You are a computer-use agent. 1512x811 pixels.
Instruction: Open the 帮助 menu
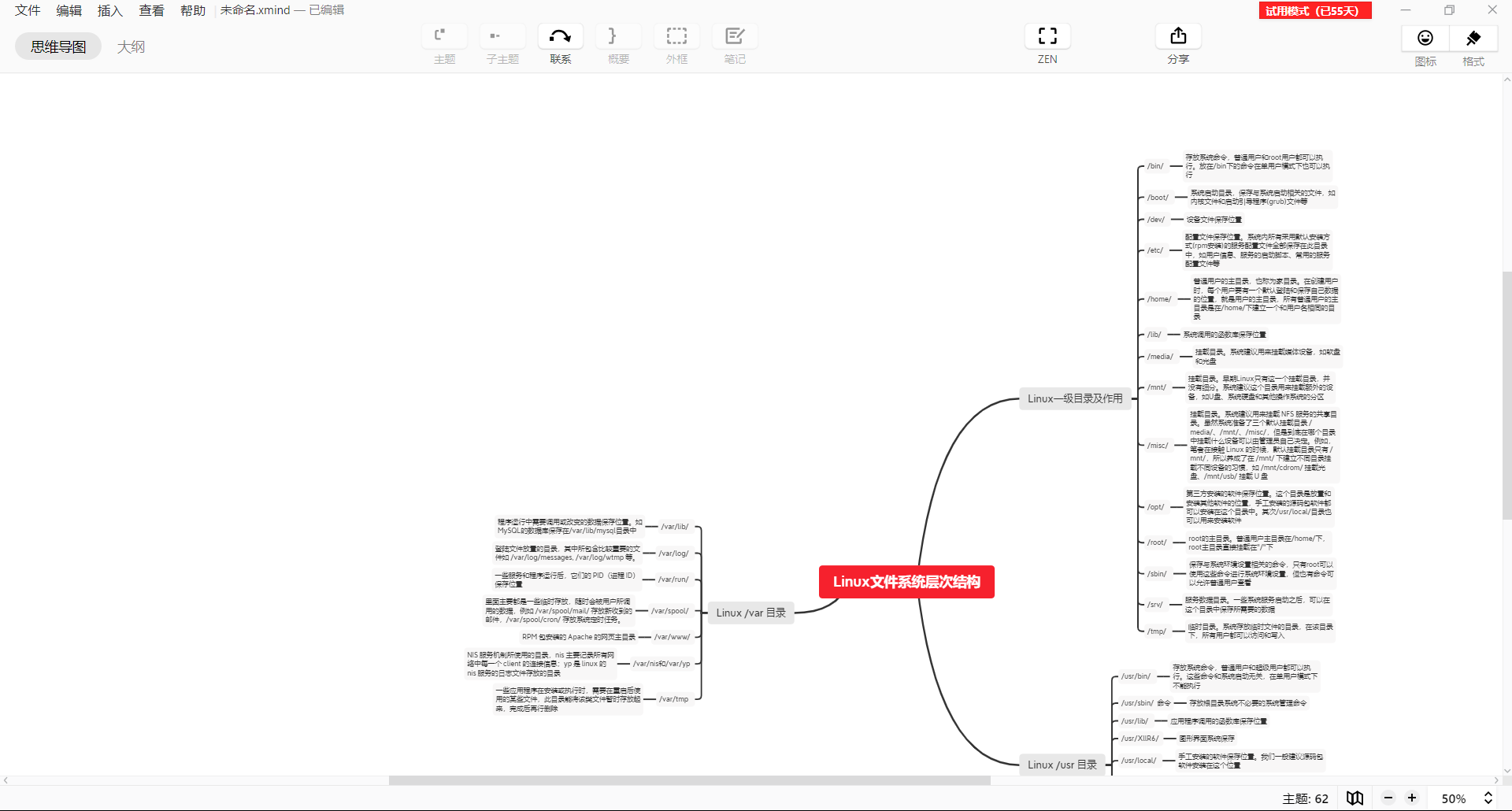coord(192,10)
